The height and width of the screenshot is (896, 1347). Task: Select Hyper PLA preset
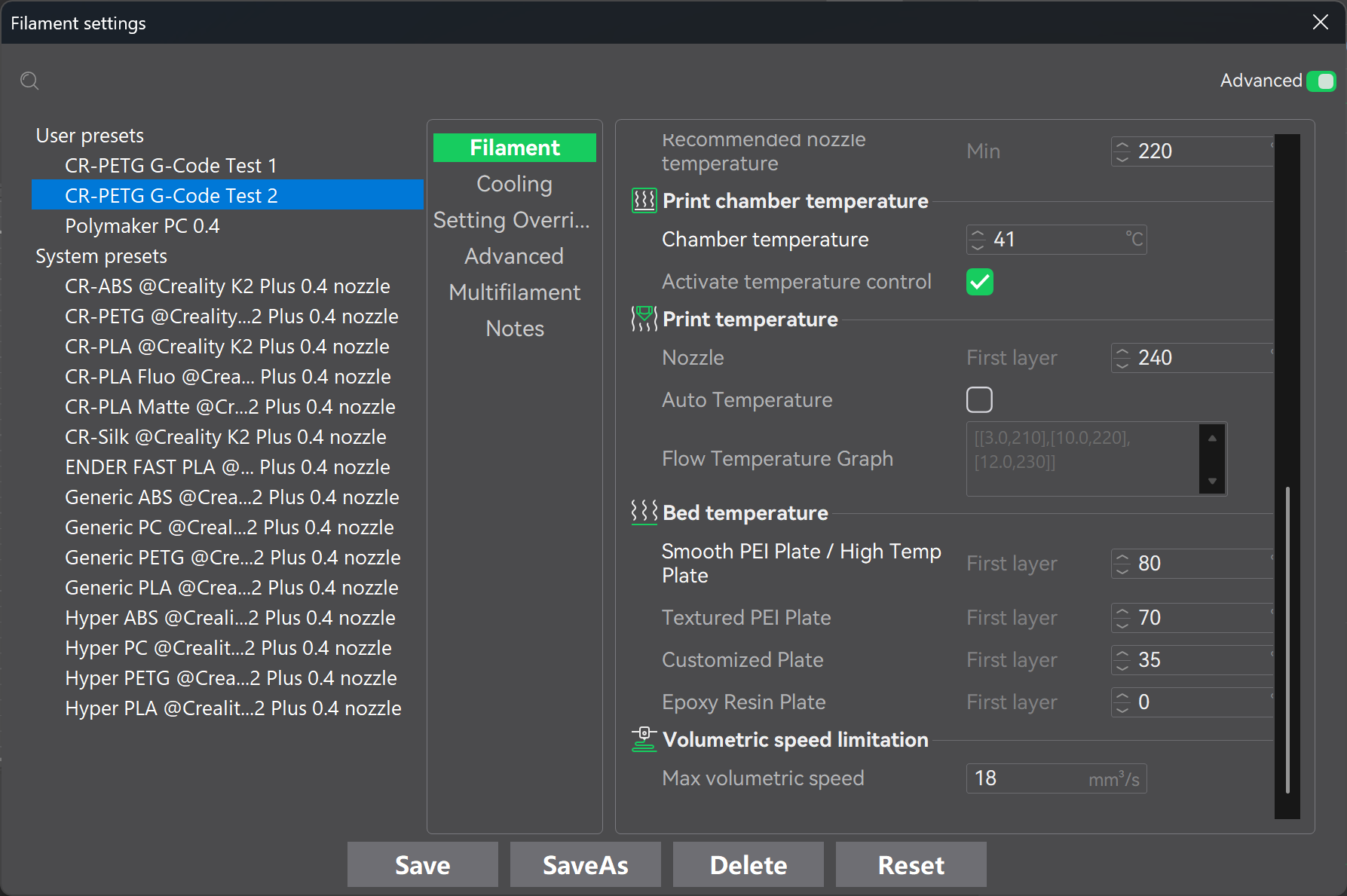228,708
